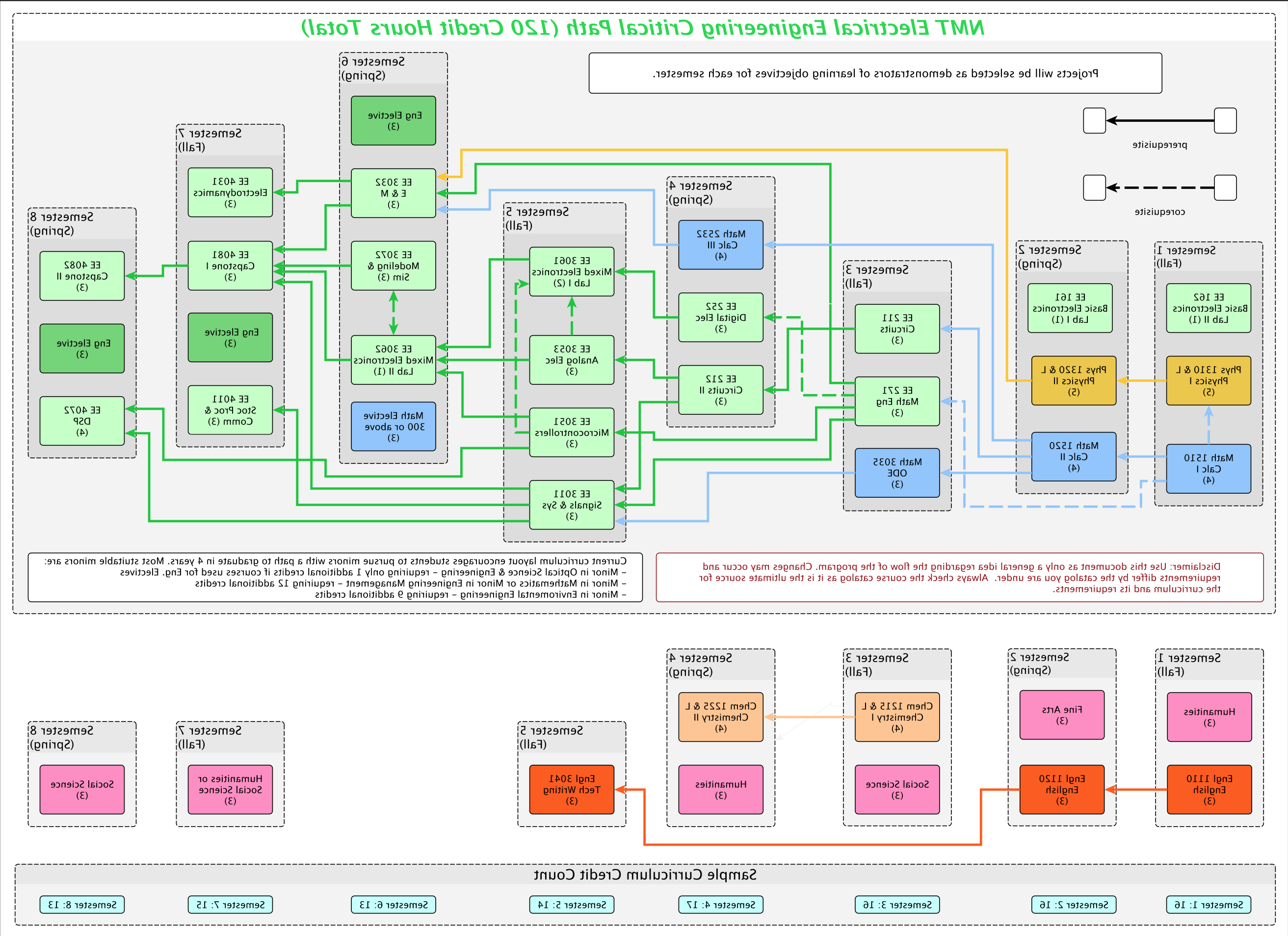Select the EE 271 Math Eng node
1288x936 pixels.
pos(897,401)
